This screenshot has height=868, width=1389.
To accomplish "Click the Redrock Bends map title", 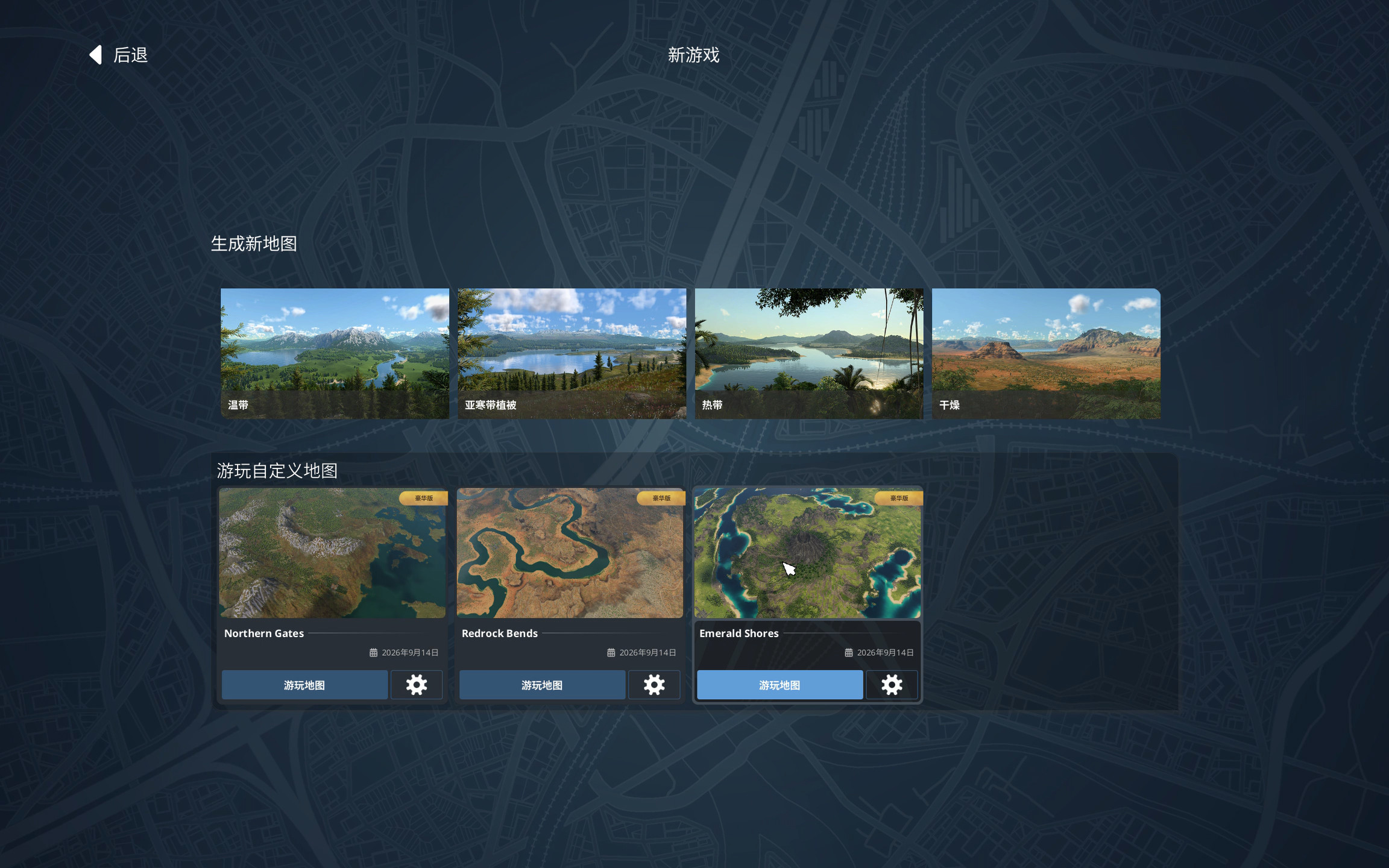I will [x=500, y=633].
